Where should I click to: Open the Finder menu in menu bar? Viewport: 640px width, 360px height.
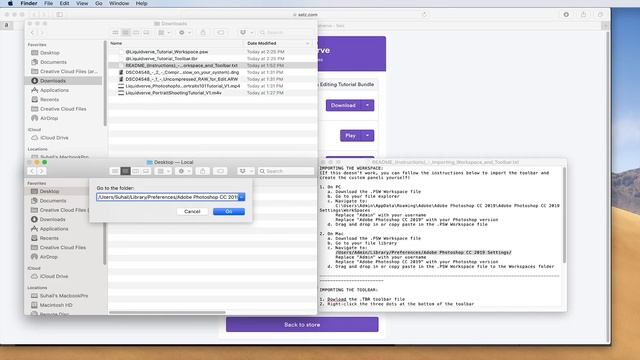29,3
